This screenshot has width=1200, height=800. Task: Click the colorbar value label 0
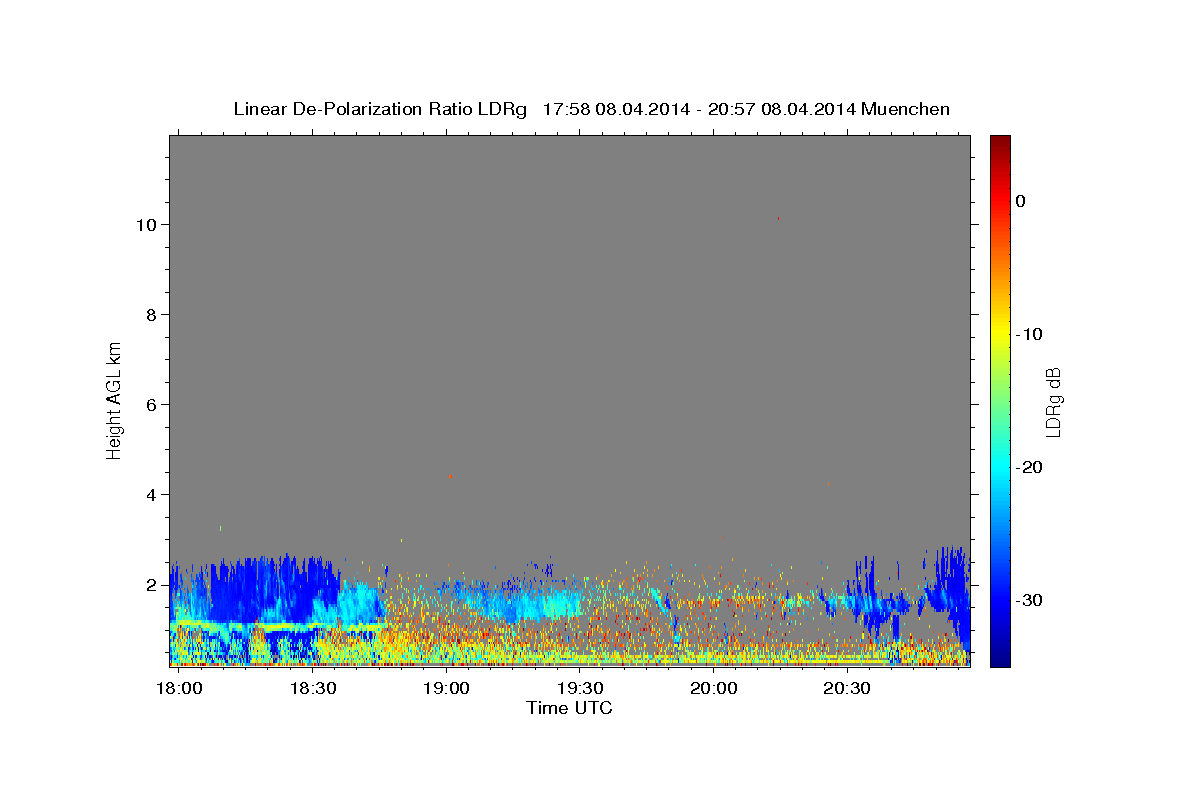(1020, 201)
